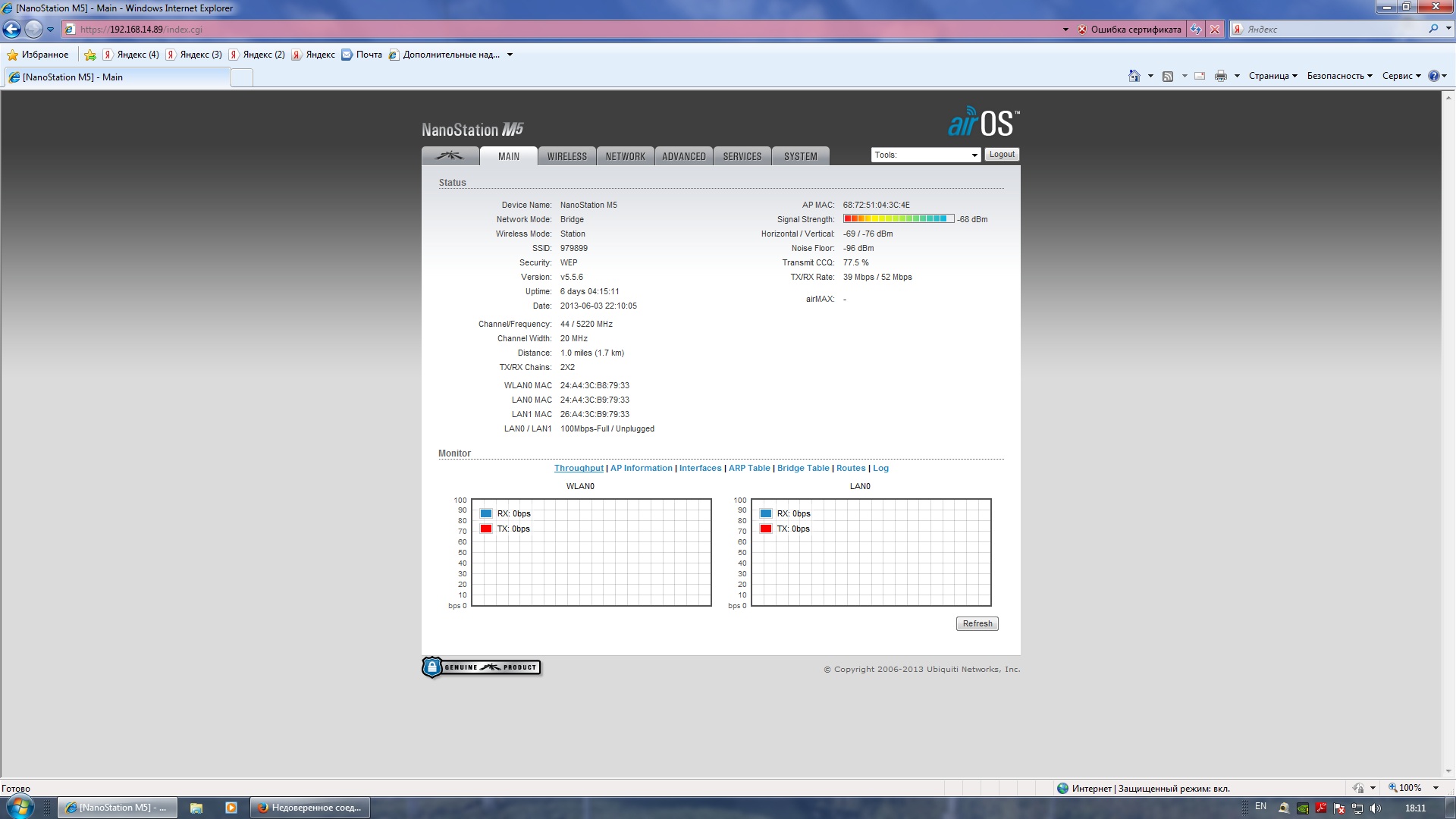Click the zoom 100% control
Image resolution: width=1456 pixels, height=819 pixels.
[1405, 788]
